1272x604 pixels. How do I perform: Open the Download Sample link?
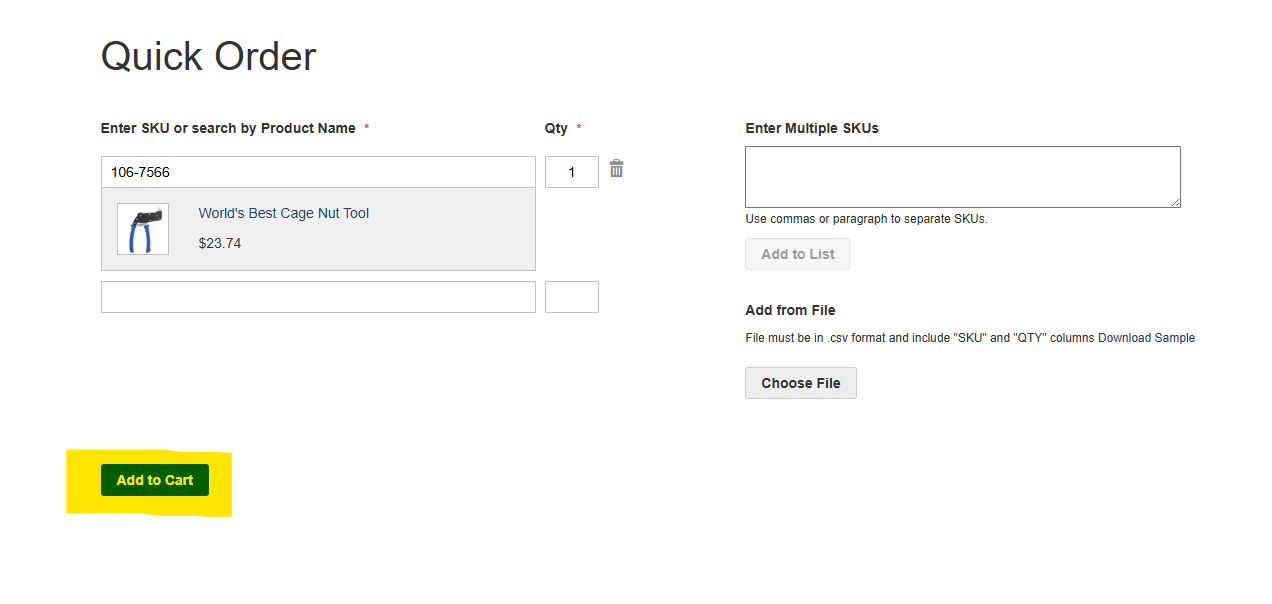pyautogui.click(x=1146, y=338)
